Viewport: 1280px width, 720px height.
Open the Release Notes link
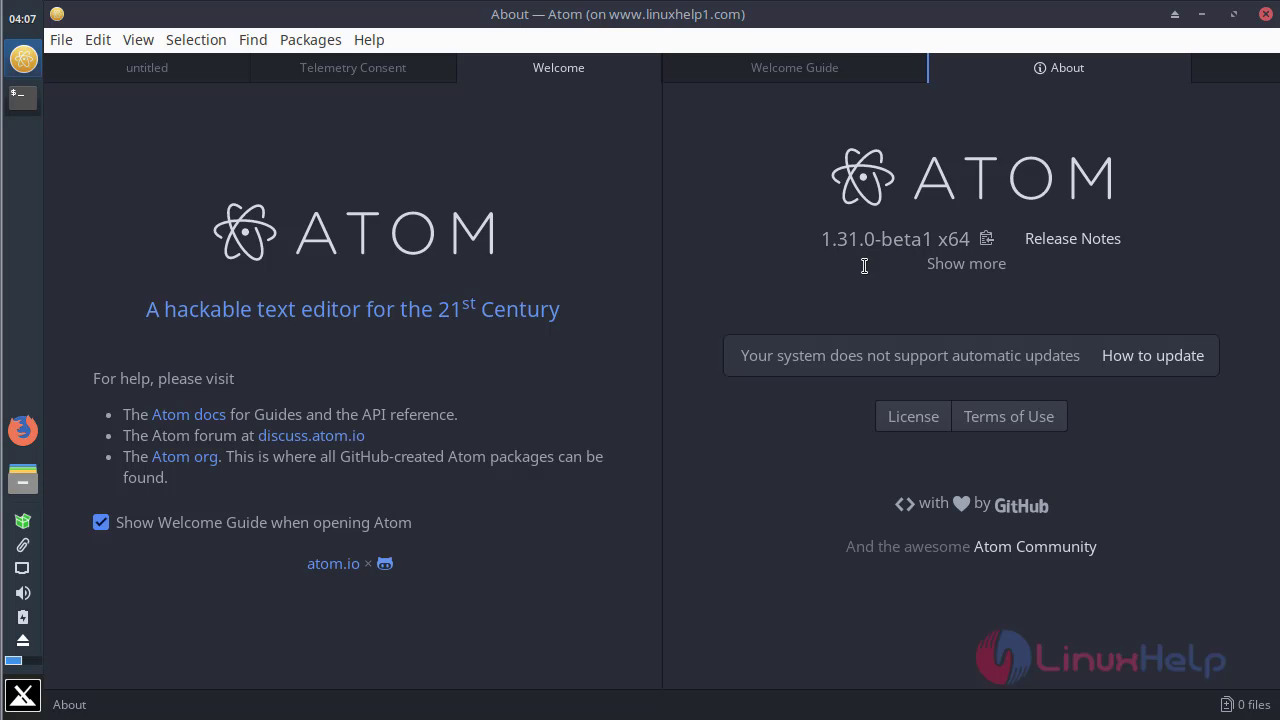(1073, 238)
